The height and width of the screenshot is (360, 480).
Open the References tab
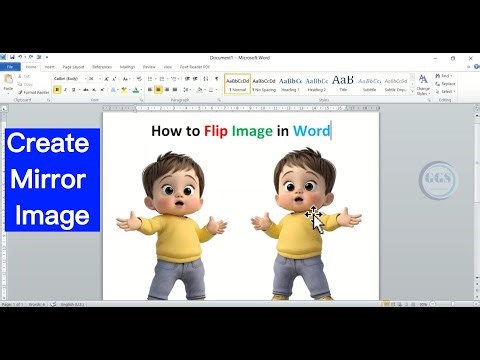pyautogui.click(x=102, y=67)
